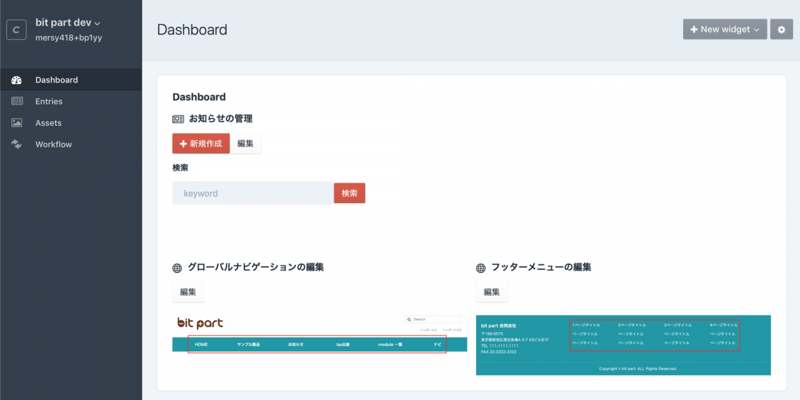Click globe icon next to フッターメニューの編集
The height and width of the screenshot is (400, 800).
point(482,268)
